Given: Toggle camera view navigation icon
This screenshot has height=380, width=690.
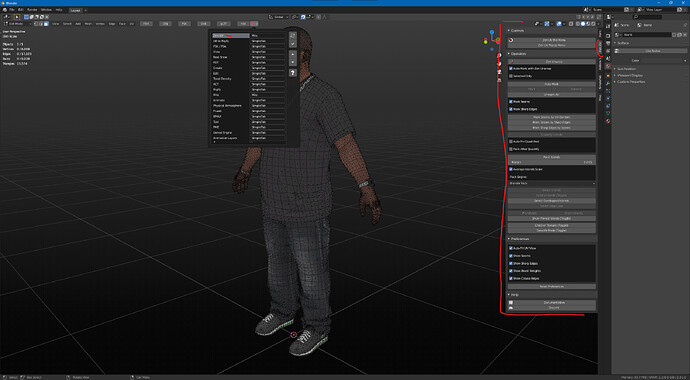Looking at the screenshot, I should tap(499, 72).
